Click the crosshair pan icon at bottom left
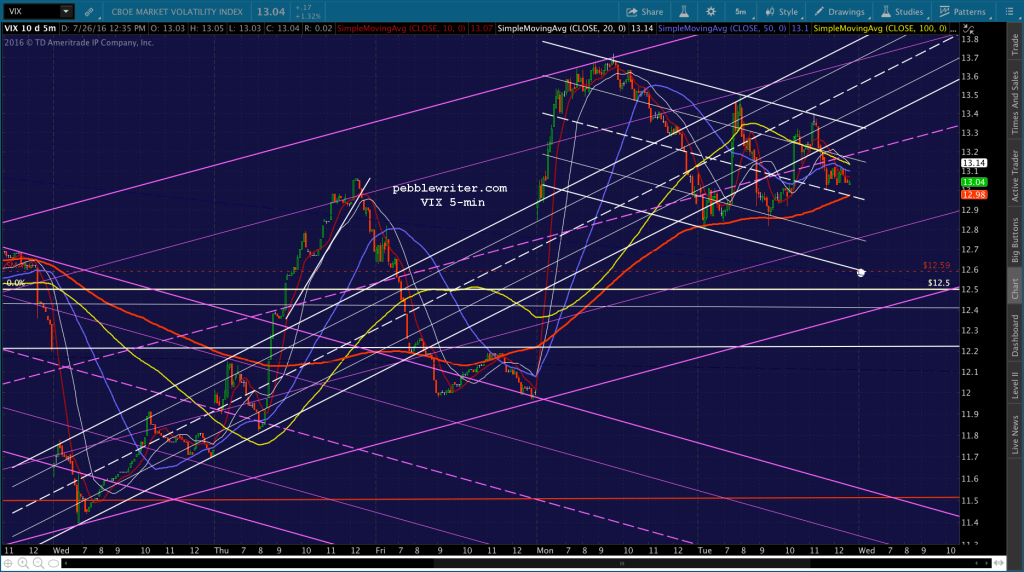The height and width of the screenshot is (572, 1024). click(x=8, y=563)
